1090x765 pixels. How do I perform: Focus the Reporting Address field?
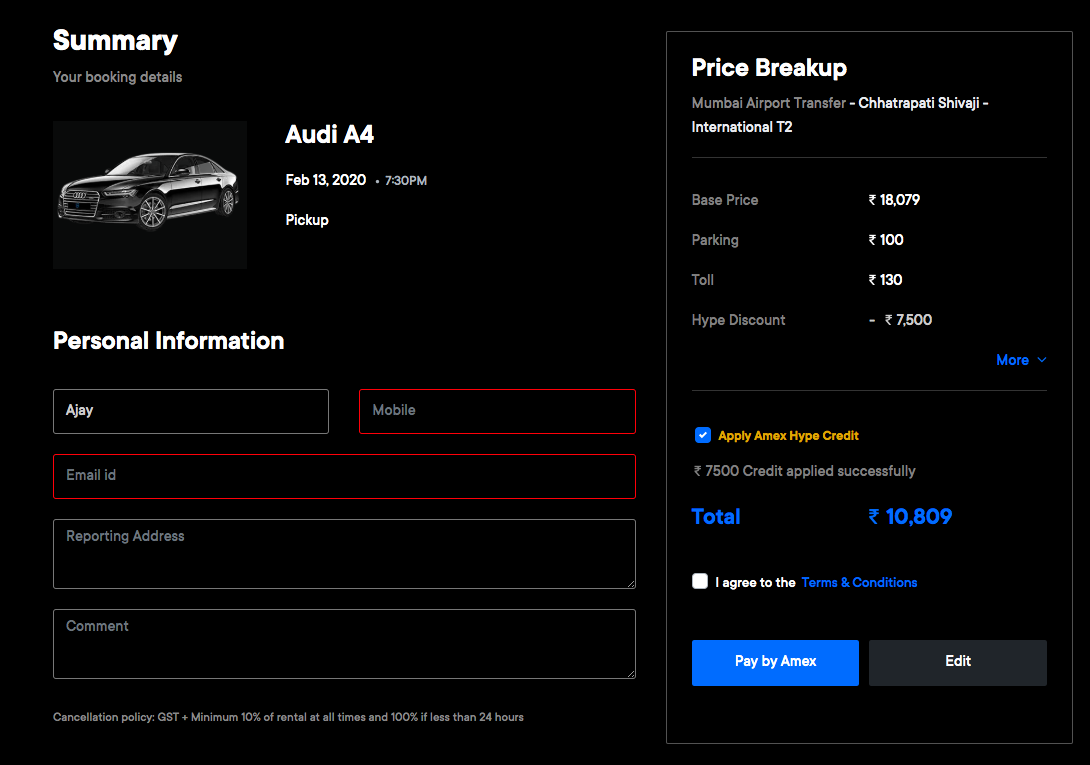tap(344, 554)
